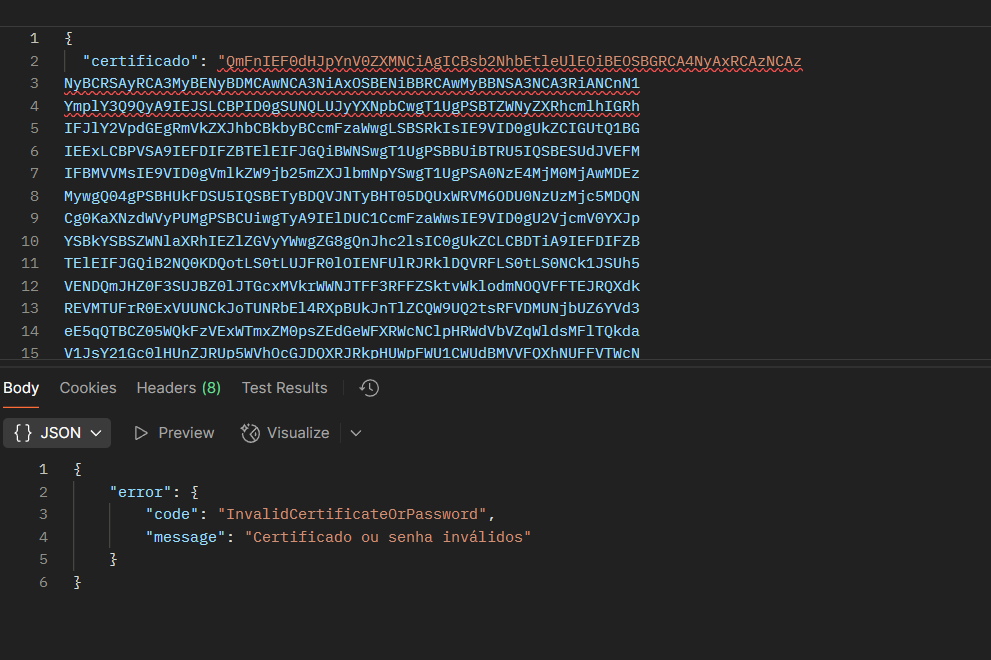Viewport: 991px width, 660px height.
Task: Click the "certificado" key in request body
Action: point(140,61)
